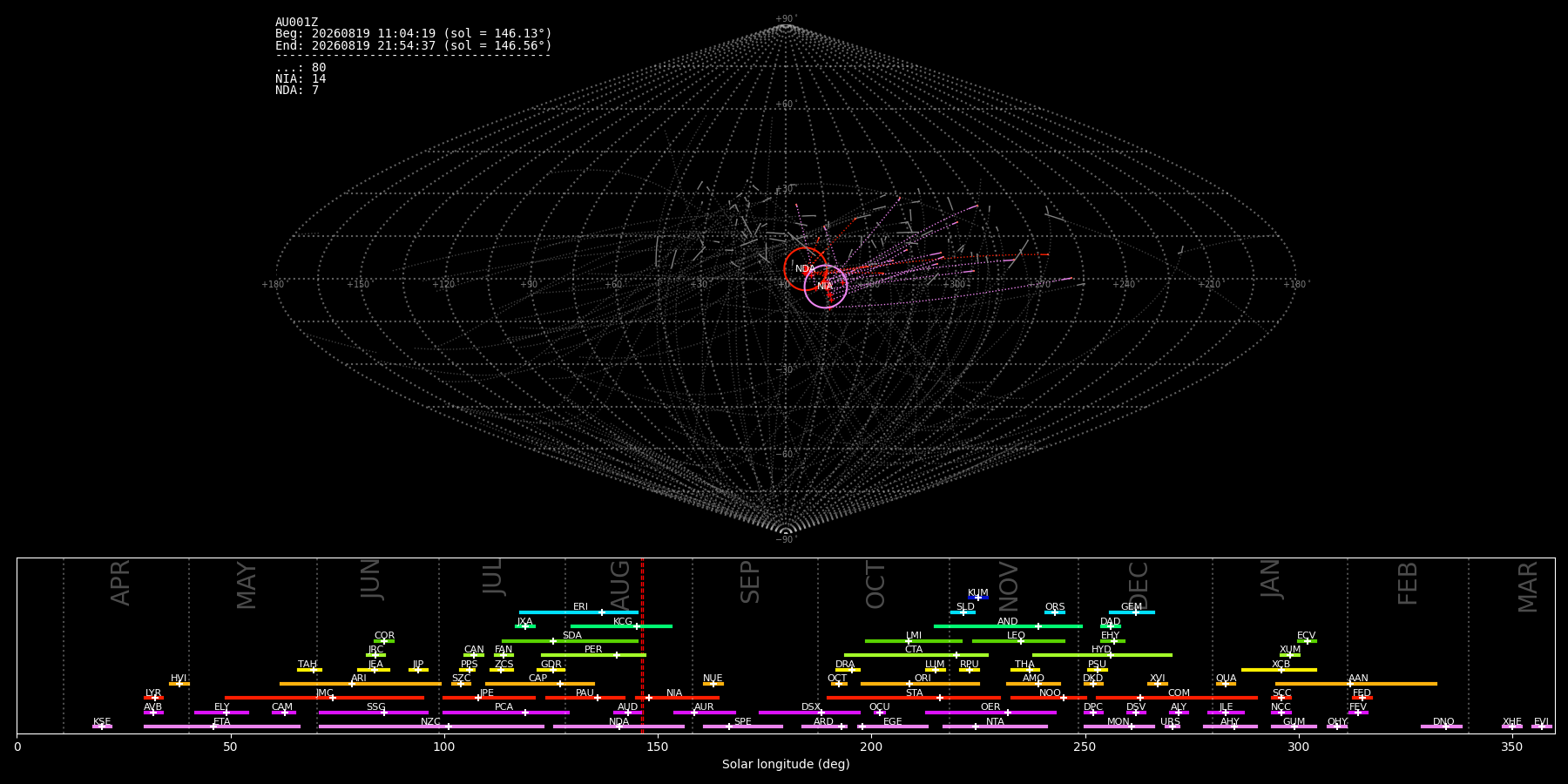The image size is (1568, 784).
Task: Select the PER shower bar on timeline
Action: (x=593, y=655)
